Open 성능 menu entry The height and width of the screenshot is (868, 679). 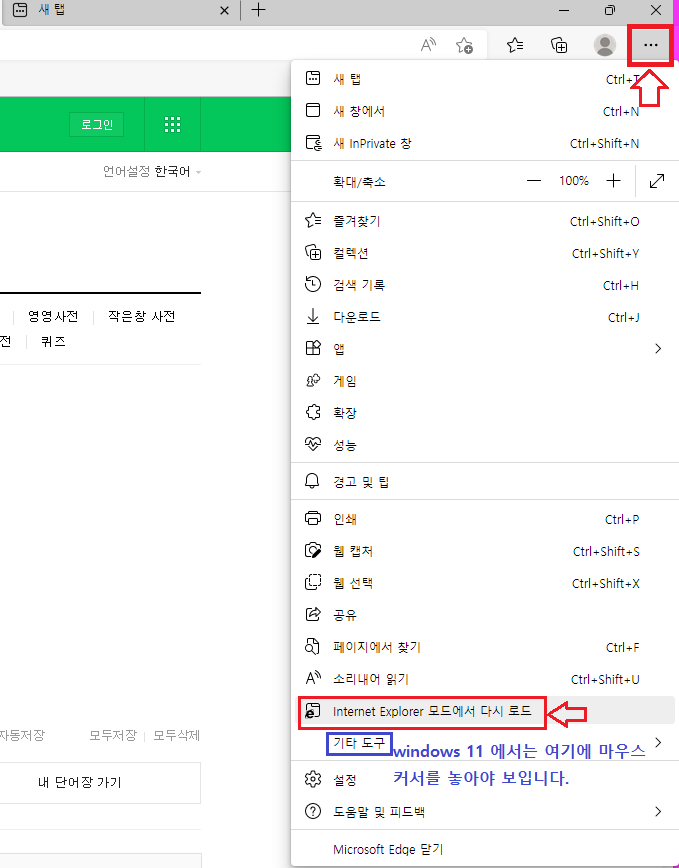pyautogui.click(x=483, y=445)
